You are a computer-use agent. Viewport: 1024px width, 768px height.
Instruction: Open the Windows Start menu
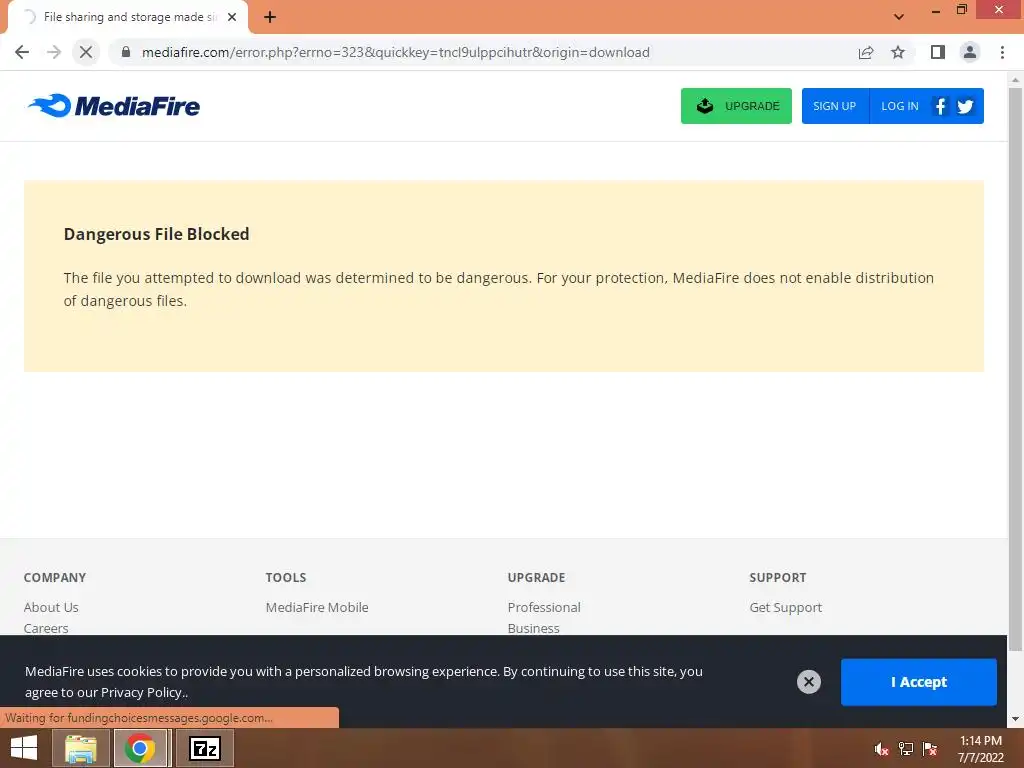tap(24, 748)
